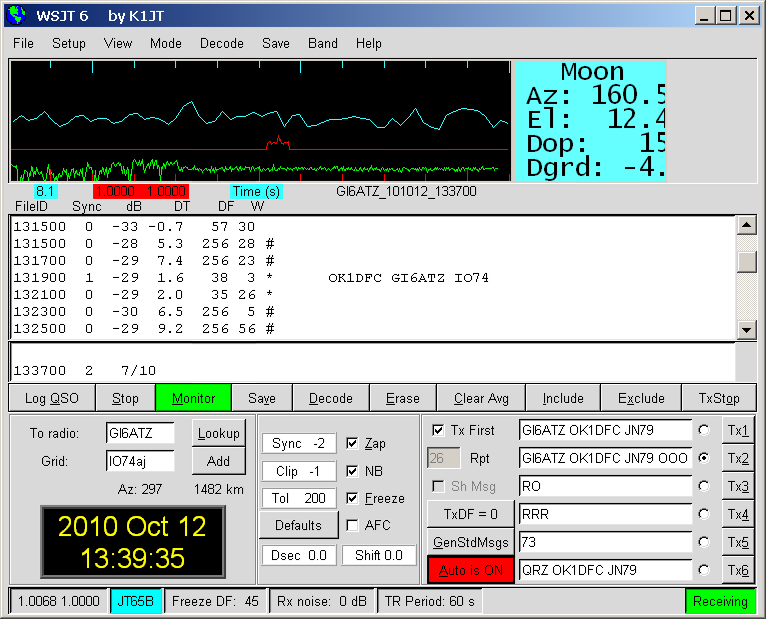Click the Save button below the decode list
This screenshot has height=619, width=766.
262,398
